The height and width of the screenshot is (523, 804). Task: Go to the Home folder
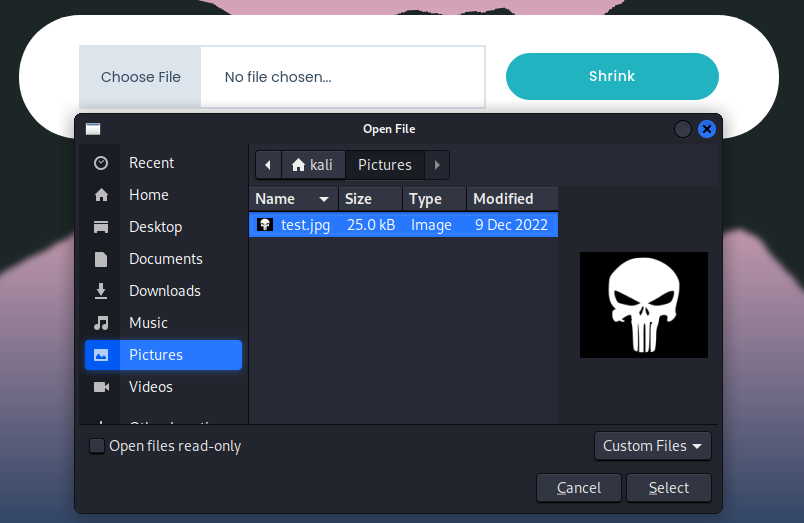[164, 195]
